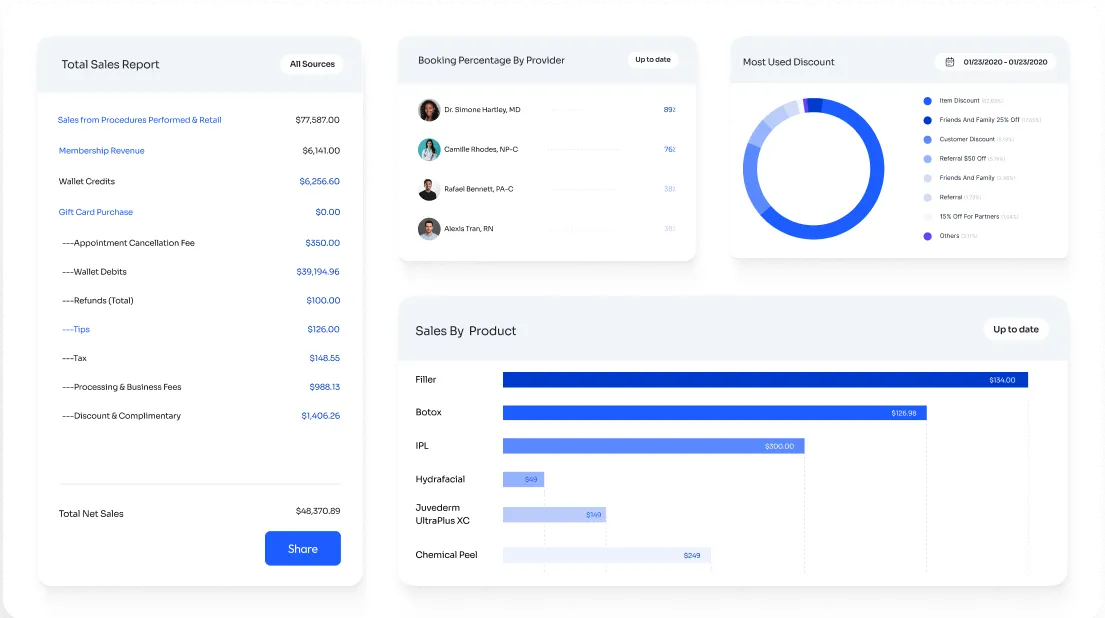Click the Tips line item link
Image resolution: width=1105 pixels, height=618 pixels.
click(x=76, y=329)
